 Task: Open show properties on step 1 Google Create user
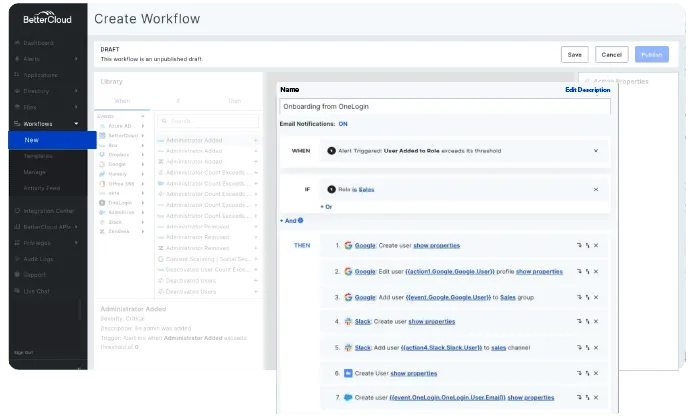point(437,245)
